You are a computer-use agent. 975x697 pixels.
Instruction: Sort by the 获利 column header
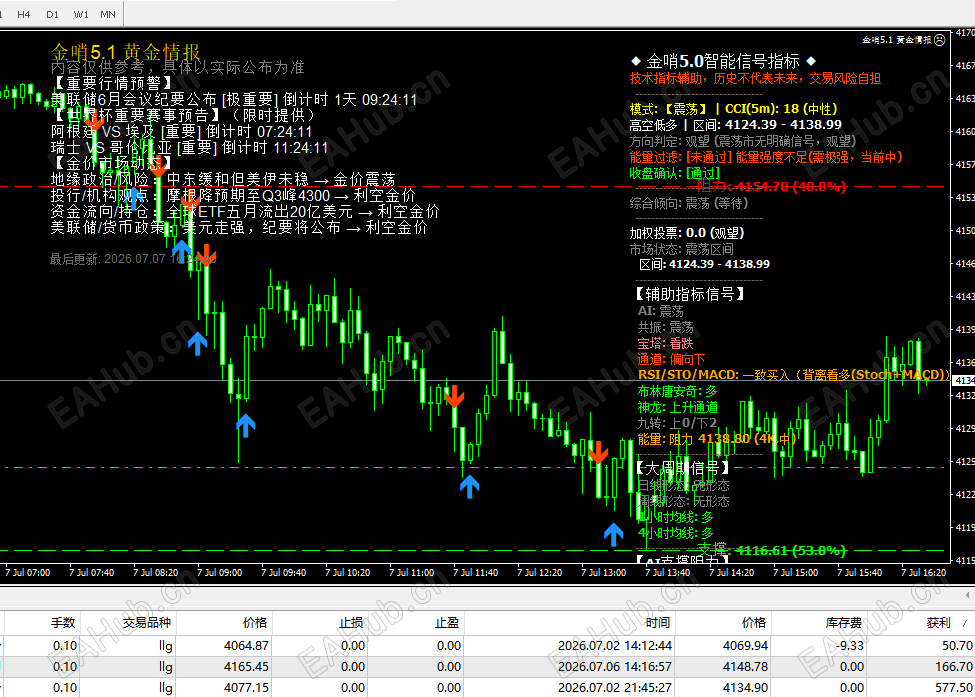click(x=938, y=622)
